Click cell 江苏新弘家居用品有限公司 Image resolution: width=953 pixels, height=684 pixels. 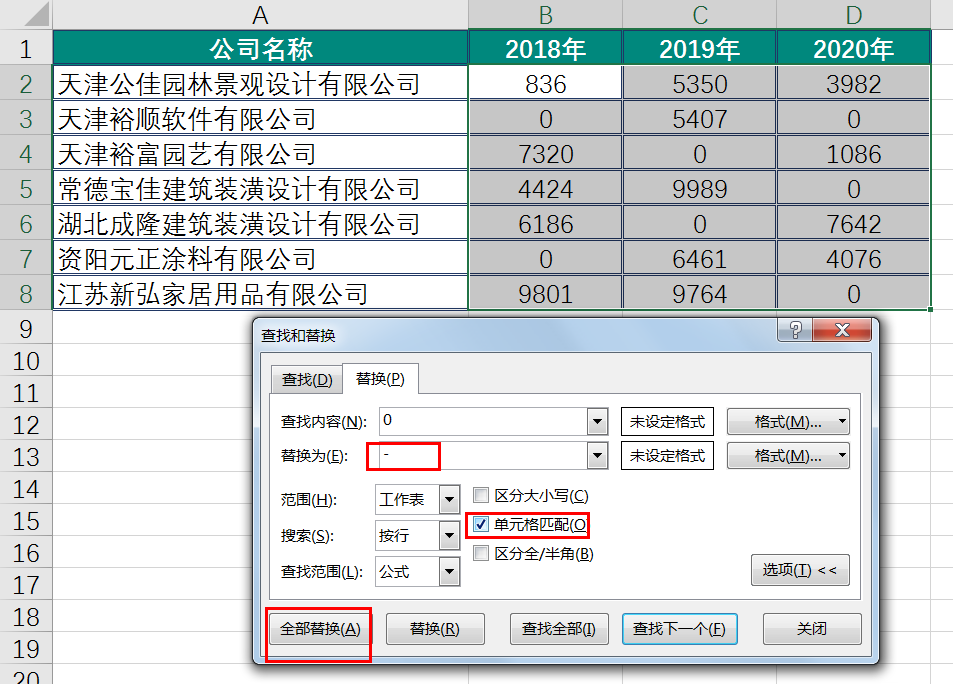pyautogui.click(x=260, y=294)
